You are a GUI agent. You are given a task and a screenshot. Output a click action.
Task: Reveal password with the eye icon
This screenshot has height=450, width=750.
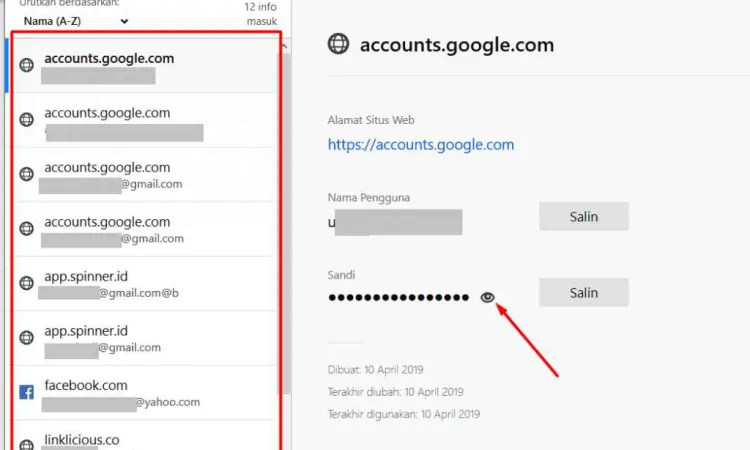487,297
